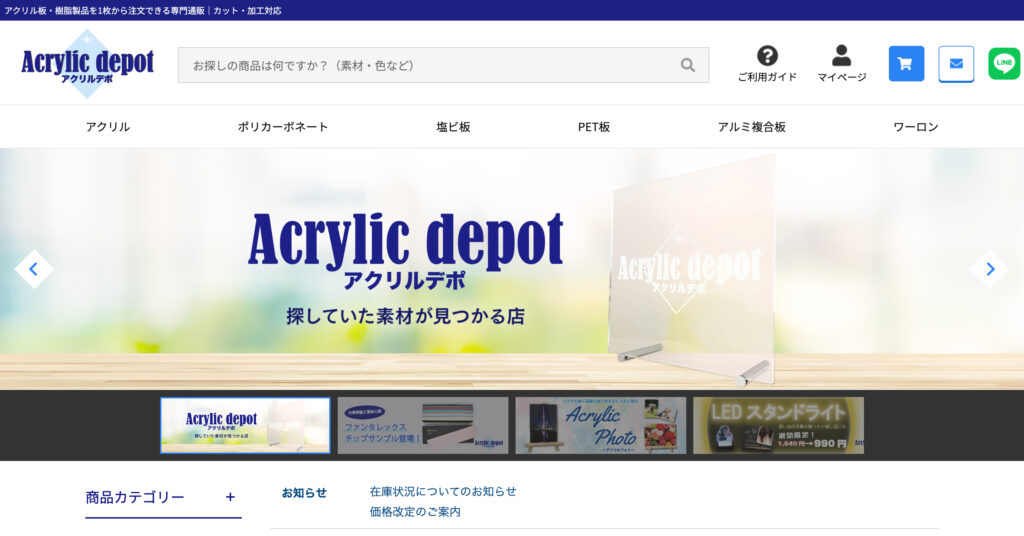Go to previous slide arrow

pos(34,268)
